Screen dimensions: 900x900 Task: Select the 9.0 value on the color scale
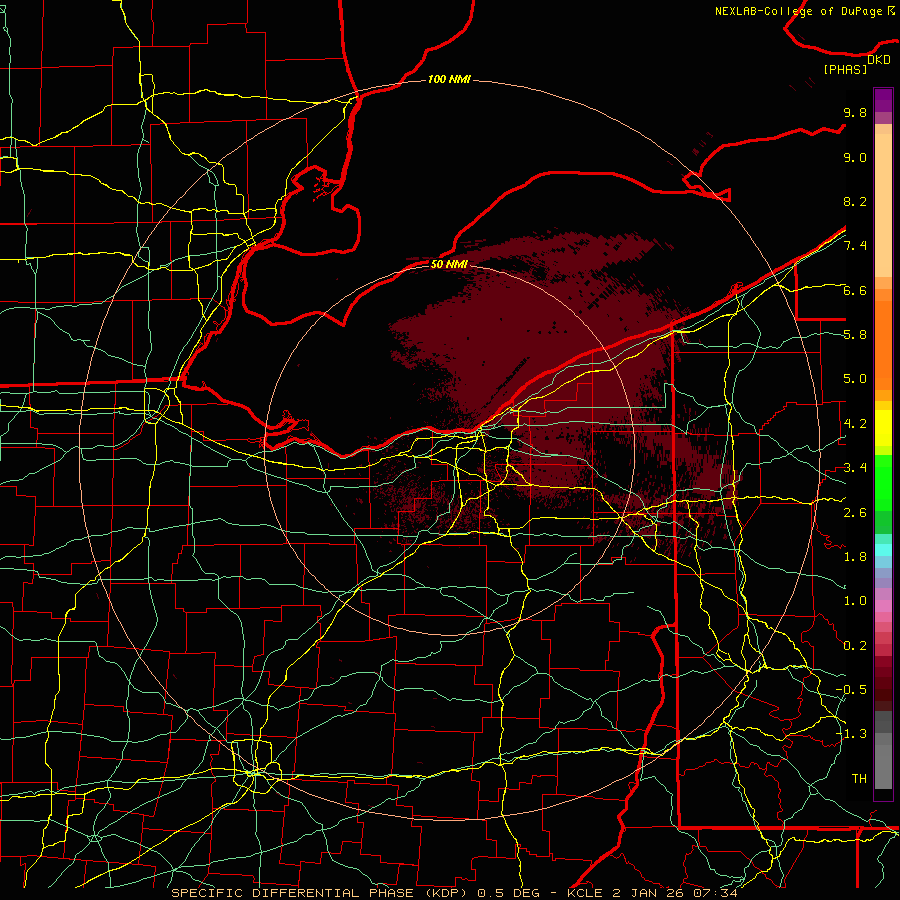coord(855,157)
